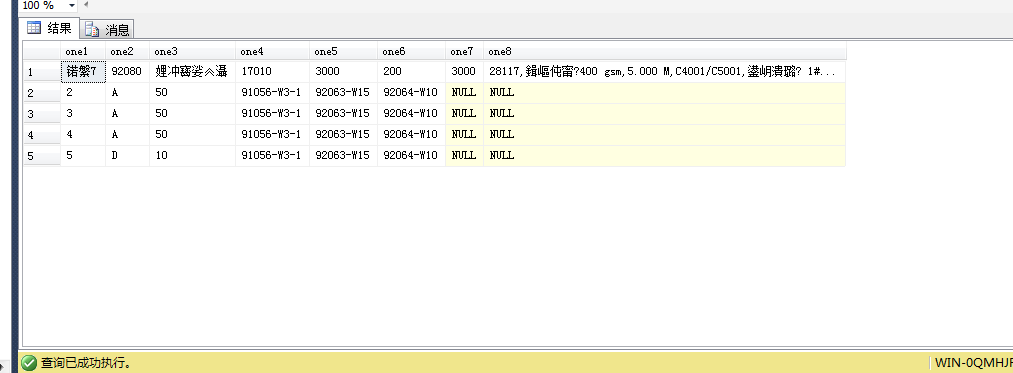Switch to the 消息 messages tab
Image resolution: width=1013 pixels, height=373 pixels.
(x=107, y=30)
